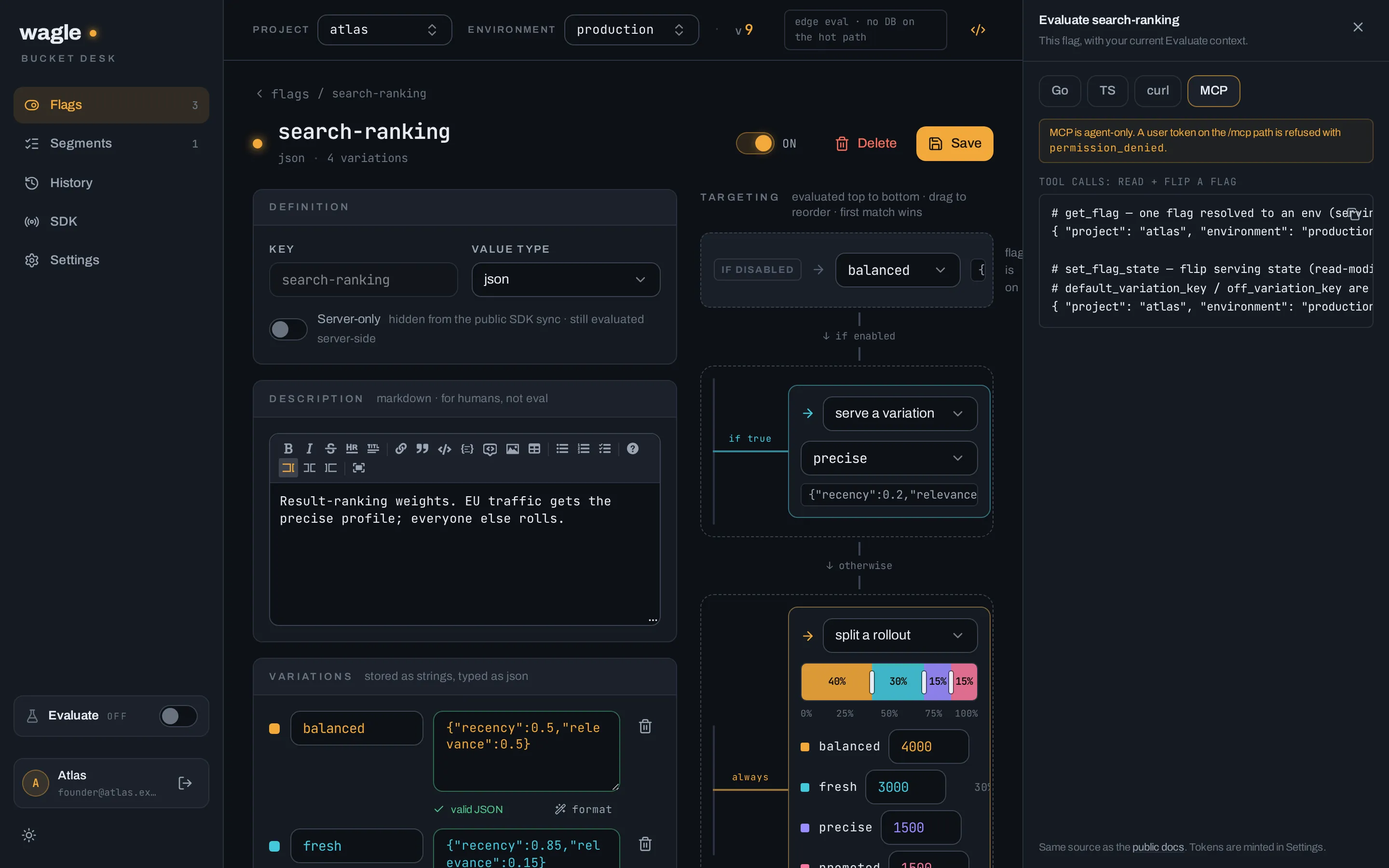Toggle the Evaluate switch on
This screenshot has width=1389, height=868.
click(178, 716)
